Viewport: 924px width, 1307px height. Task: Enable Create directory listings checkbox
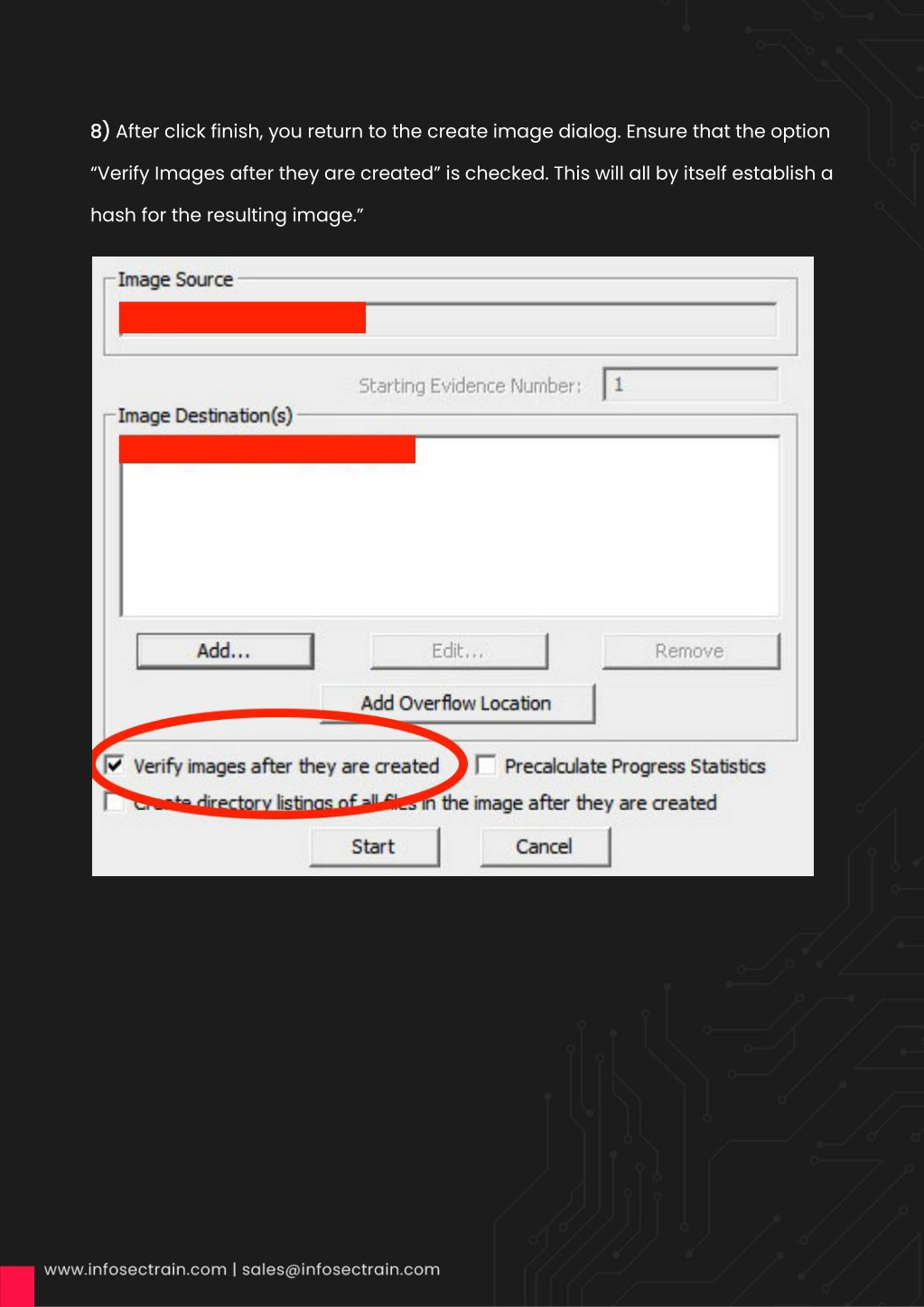(x=115, y=802)
